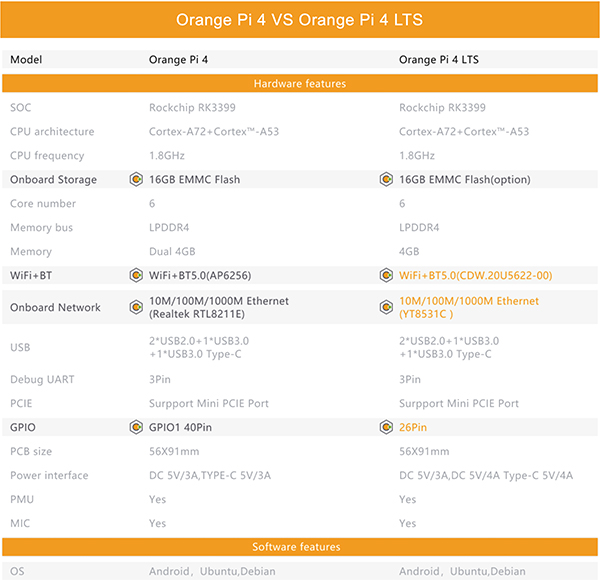
Task: Click the hexagon icon beside YT8531C Ethernet
Action: [x=386, y=307]
